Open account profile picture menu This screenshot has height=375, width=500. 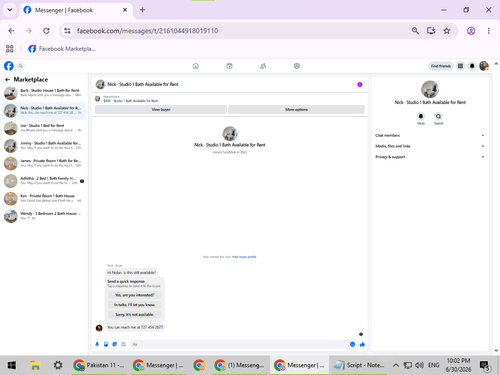click(x=484, y=66)
